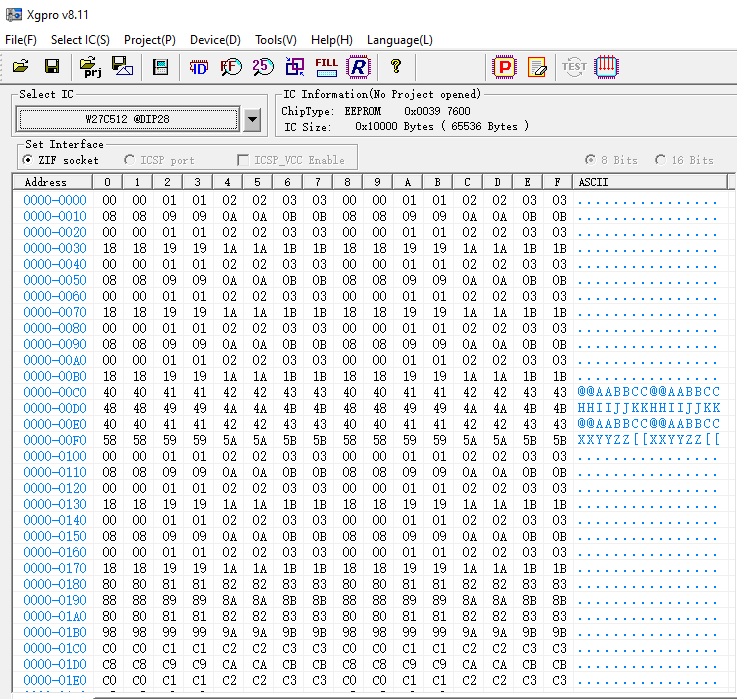737x699 pixels.
Task: Open project with the prj folder icon
Action: pyautogui.click(x=91, y=67)
